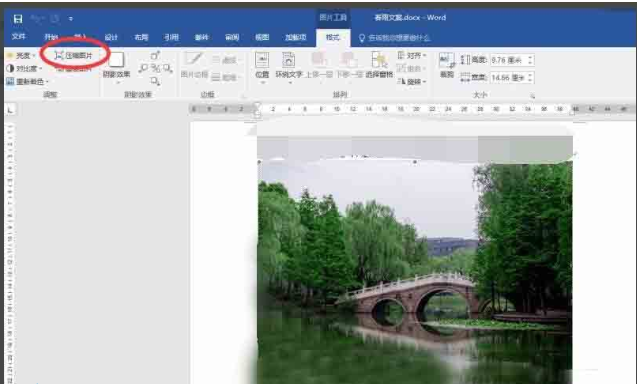The height and width of the screenshot is (384, 637).
Task: Switch to the 邮件 (Mailings) tab
Action: tap(202, 37)
